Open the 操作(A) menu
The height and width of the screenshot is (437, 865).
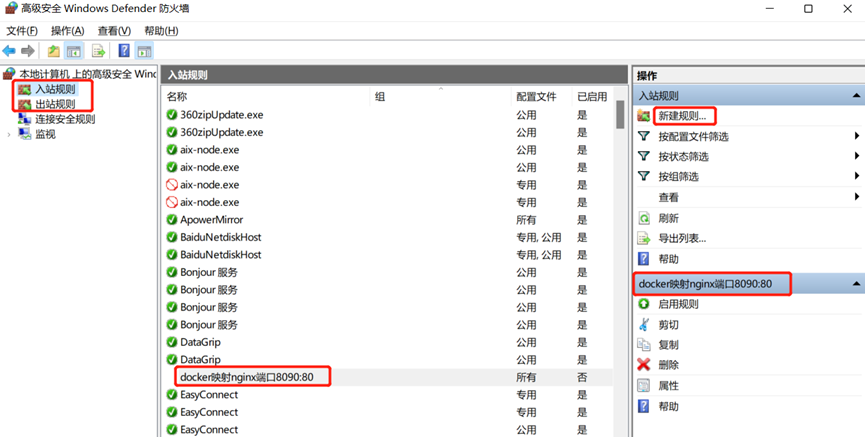tap(68, 31)
